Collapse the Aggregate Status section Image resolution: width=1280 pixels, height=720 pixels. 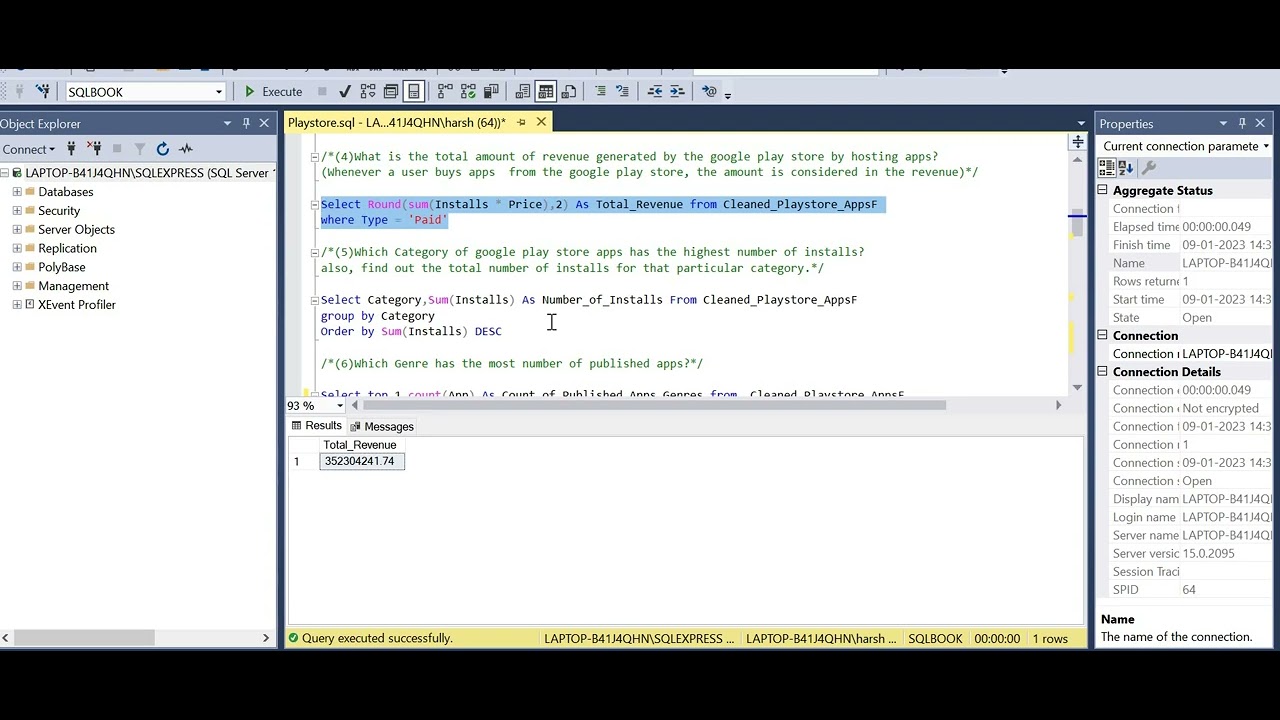[1104, 190]
